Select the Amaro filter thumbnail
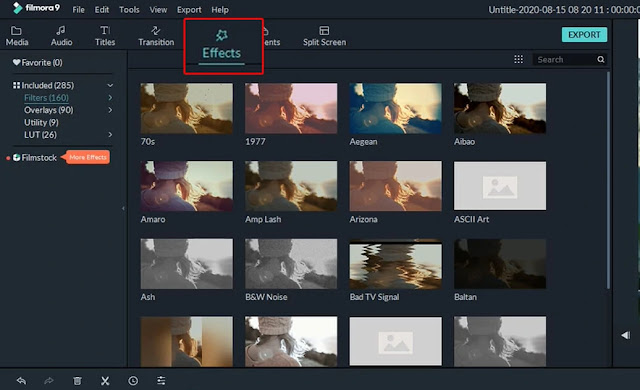Screen dimensions: 640x390 [x=187, y=186]
